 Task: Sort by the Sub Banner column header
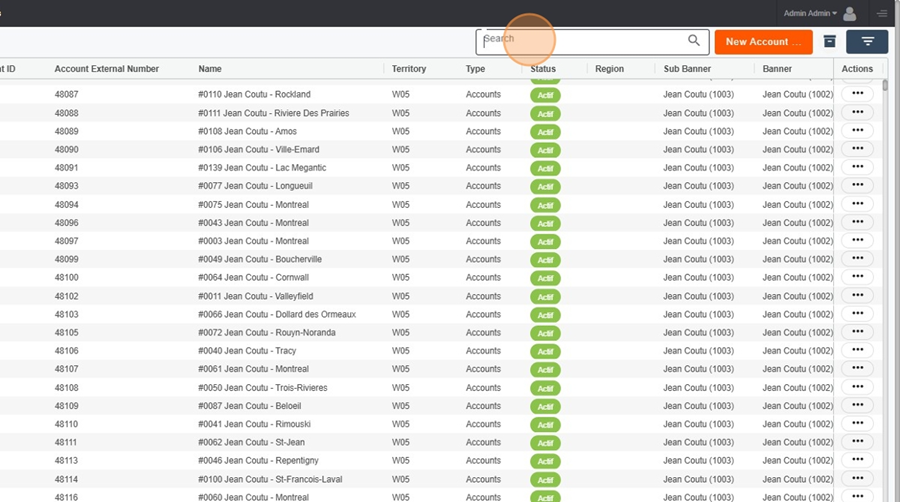687,69
